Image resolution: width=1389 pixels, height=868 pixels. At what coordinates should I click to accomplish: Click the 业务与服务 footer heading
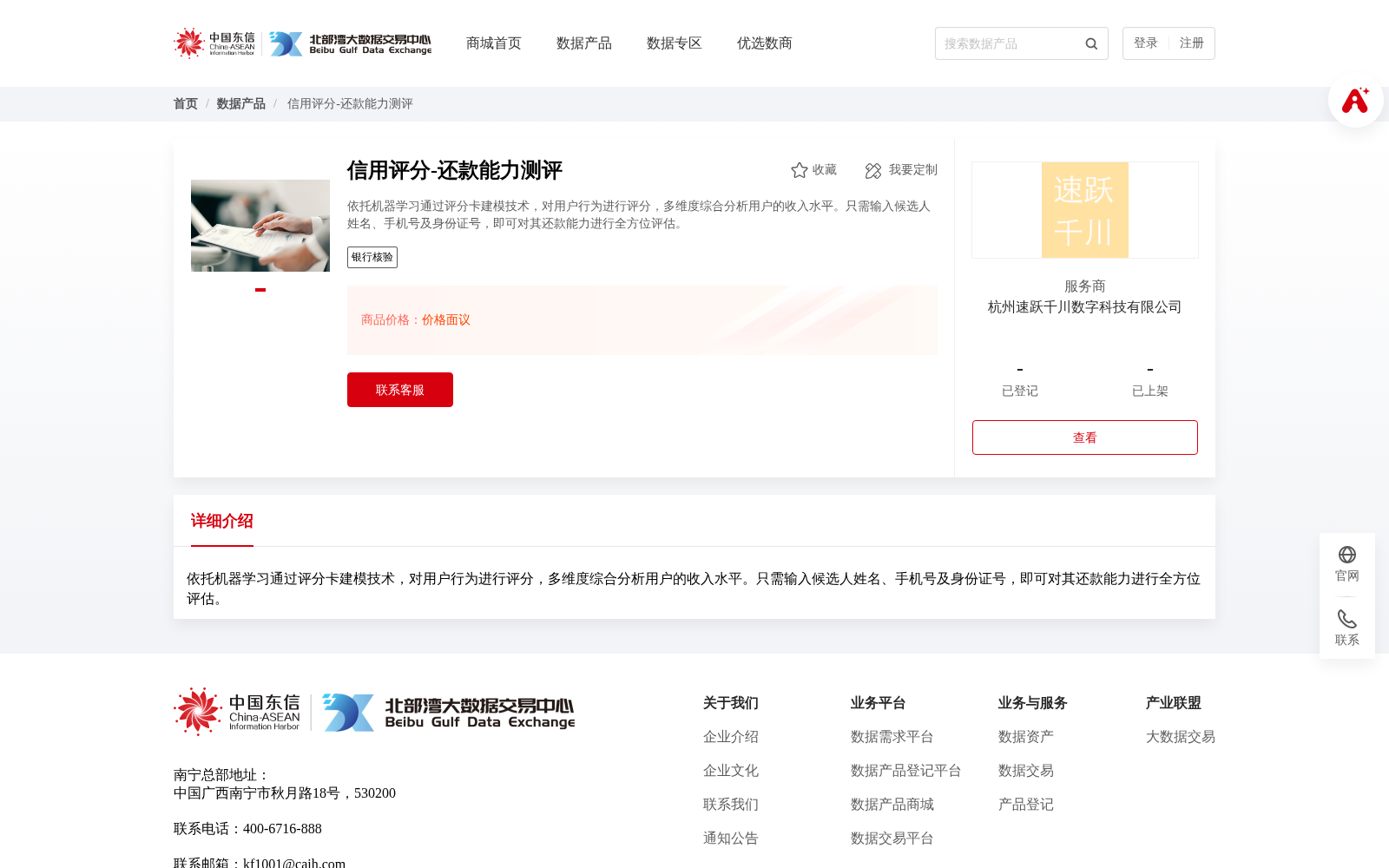(1033, 703)
